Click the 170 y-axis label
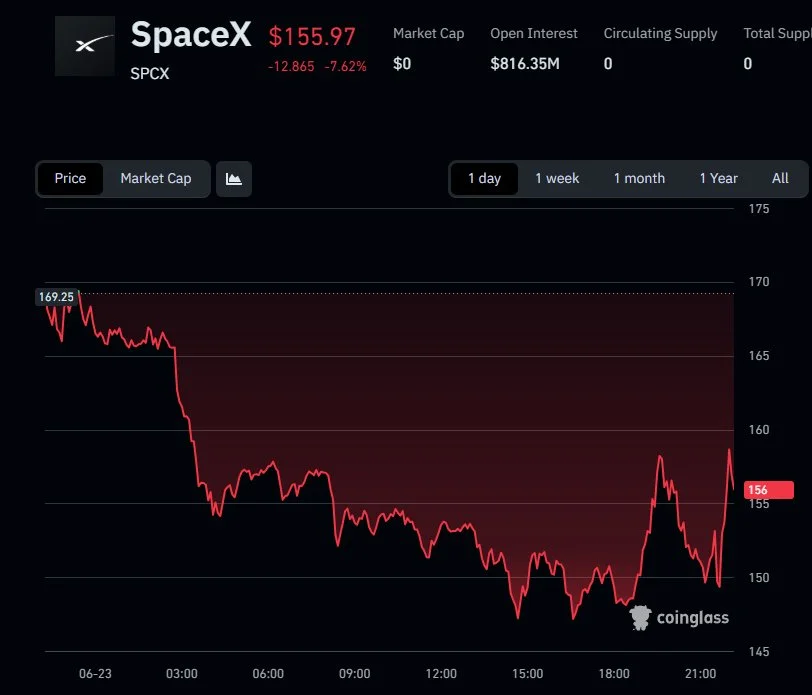812x695 pixels. pos(759,282)
